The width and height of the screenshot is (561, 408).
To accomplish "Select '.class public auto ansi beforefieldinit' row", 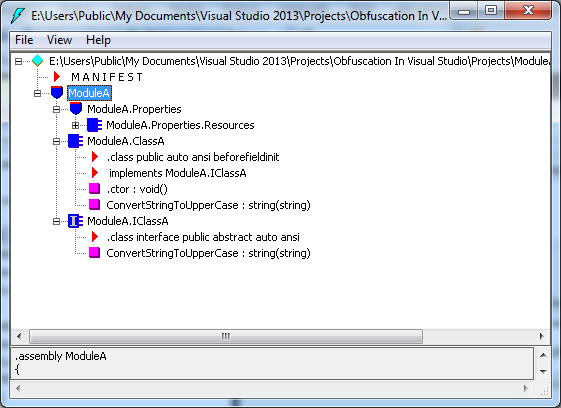I will pos(193,157).
